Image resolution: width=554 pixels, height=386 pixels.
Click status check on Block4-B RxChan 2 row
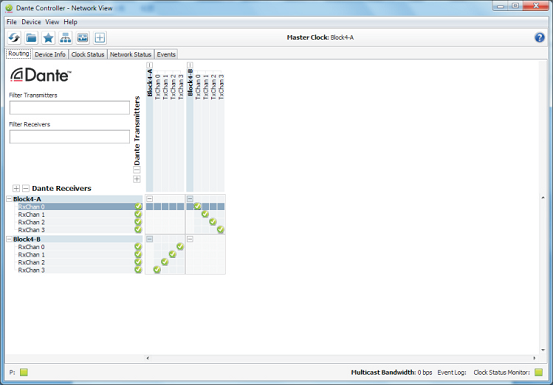(138, 262)
